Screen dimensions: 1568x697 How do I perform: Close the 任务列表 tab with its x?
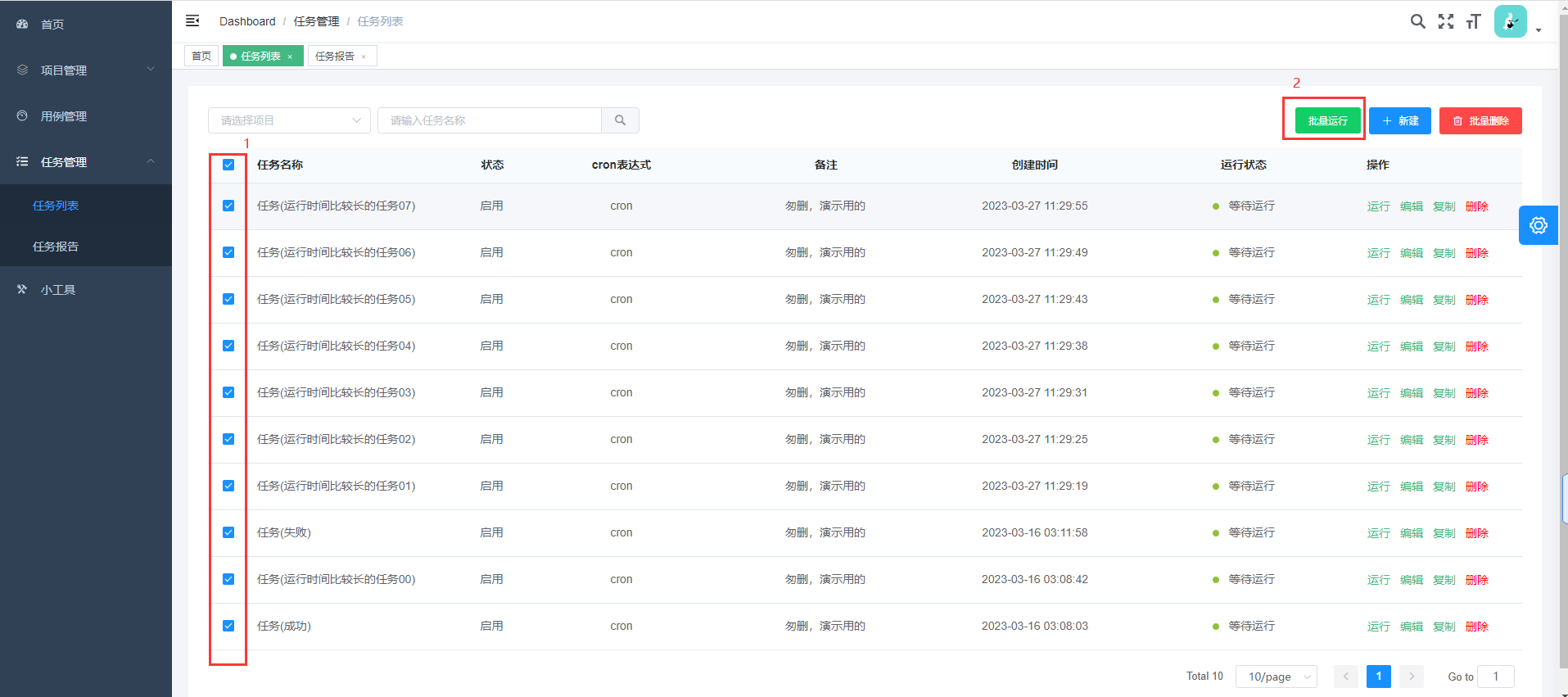tap(290, 57)
